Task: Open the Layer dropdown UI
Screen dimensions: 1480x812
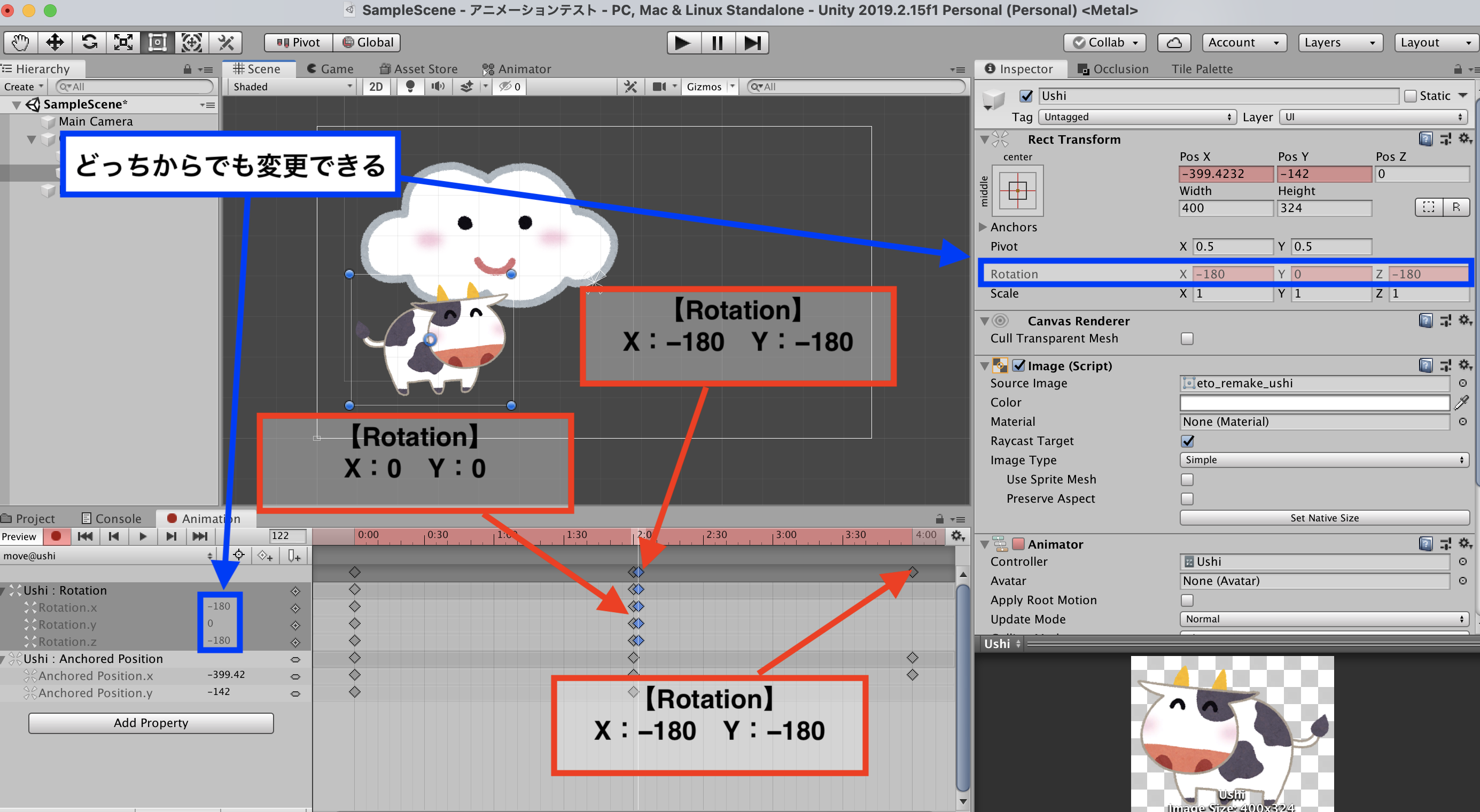Action: pos(1373,117)
